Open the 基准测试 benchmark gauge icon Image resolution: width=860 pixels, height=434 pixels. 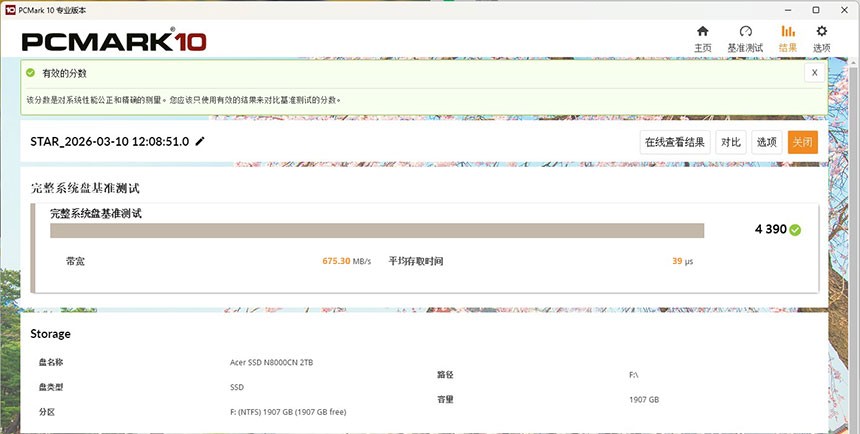coord(744,32)
